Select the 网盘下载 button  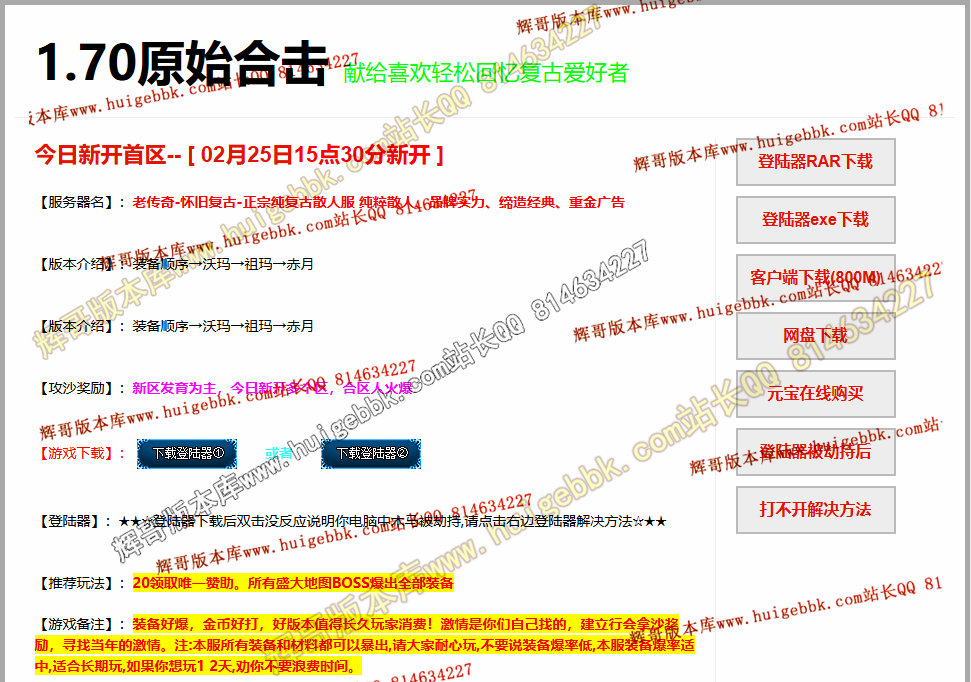coord(815,336)
